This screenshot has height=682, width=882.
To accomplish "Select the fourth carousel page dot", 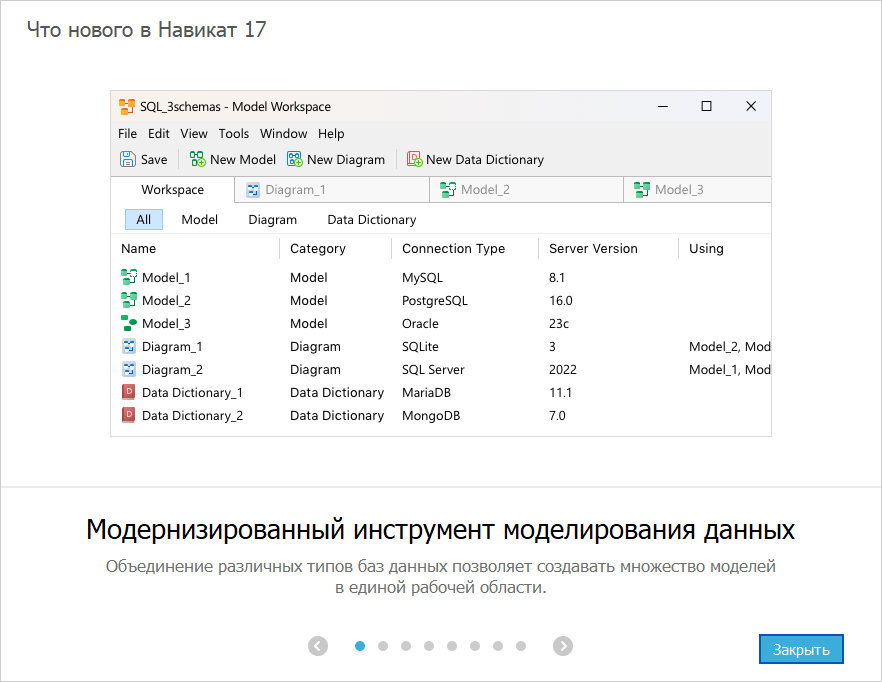I will coord(429,646).
